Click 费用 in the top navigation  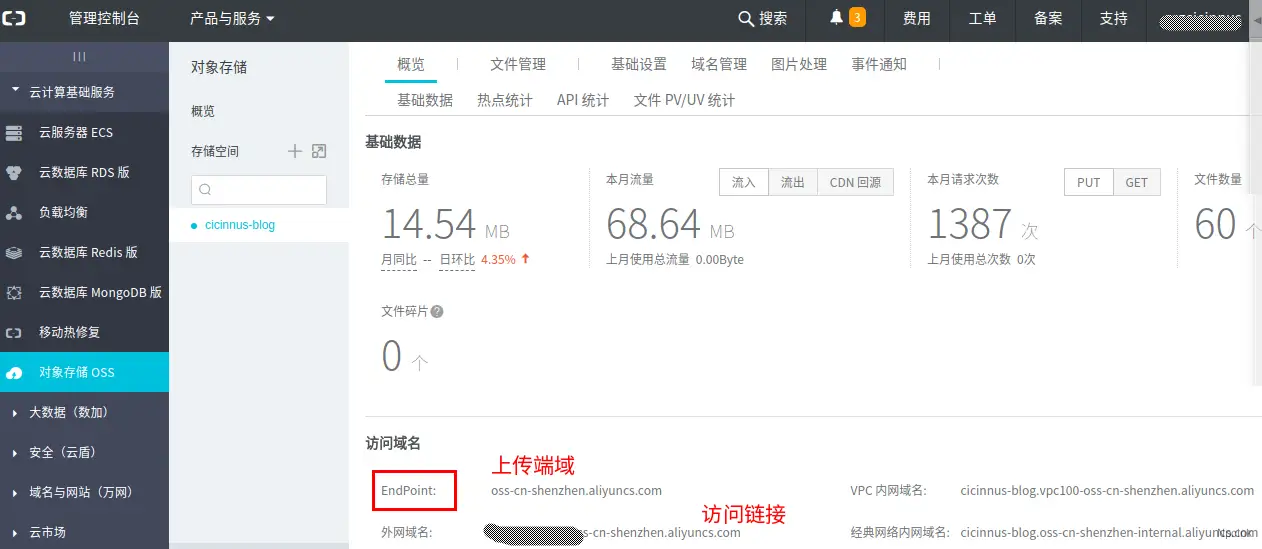pos(916,19)
